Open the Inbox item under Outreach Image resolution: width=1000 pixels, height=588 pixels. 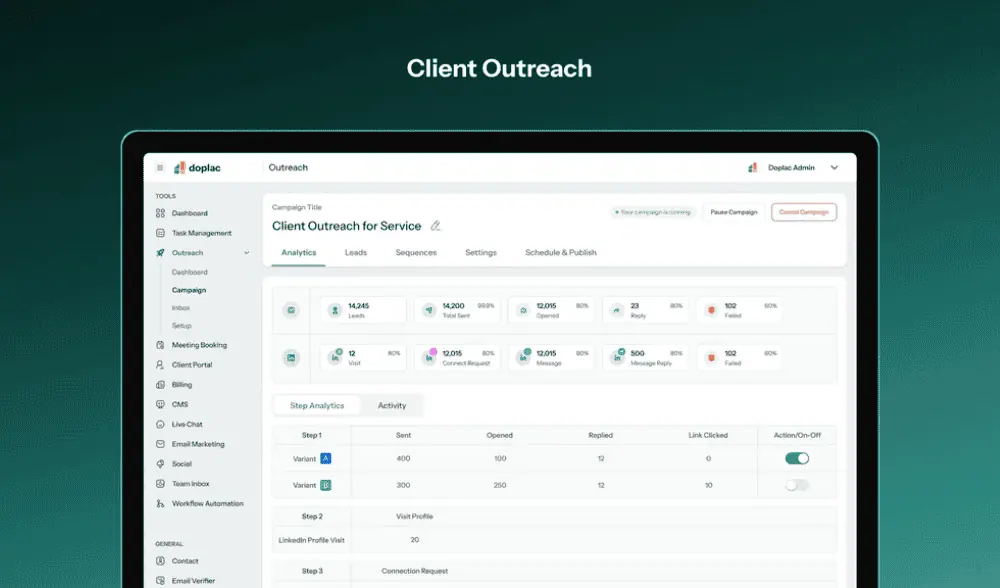181,308
